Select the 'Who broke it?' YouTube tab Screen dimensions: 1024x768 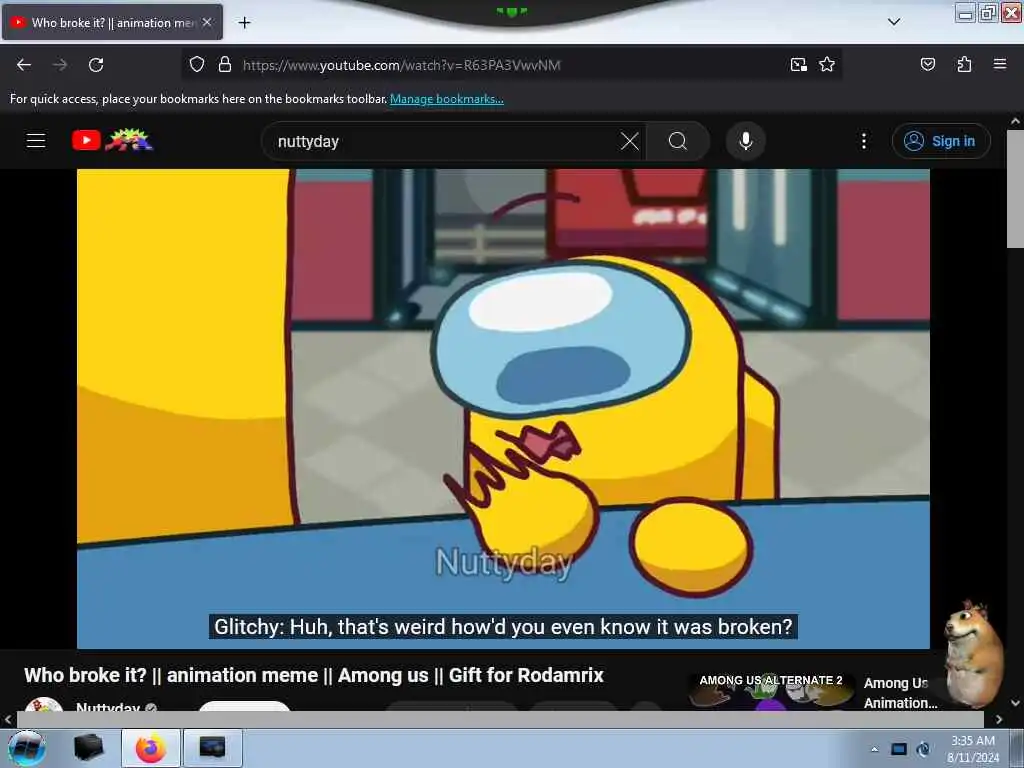[x=112, y=22]
